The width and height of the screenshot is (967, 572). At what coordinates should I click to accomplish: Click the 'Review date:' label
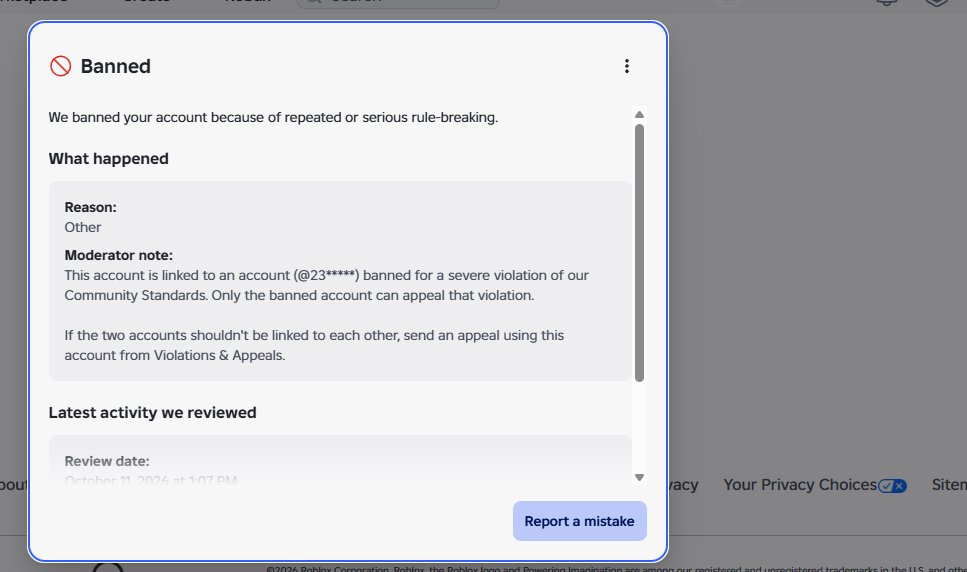107,461
